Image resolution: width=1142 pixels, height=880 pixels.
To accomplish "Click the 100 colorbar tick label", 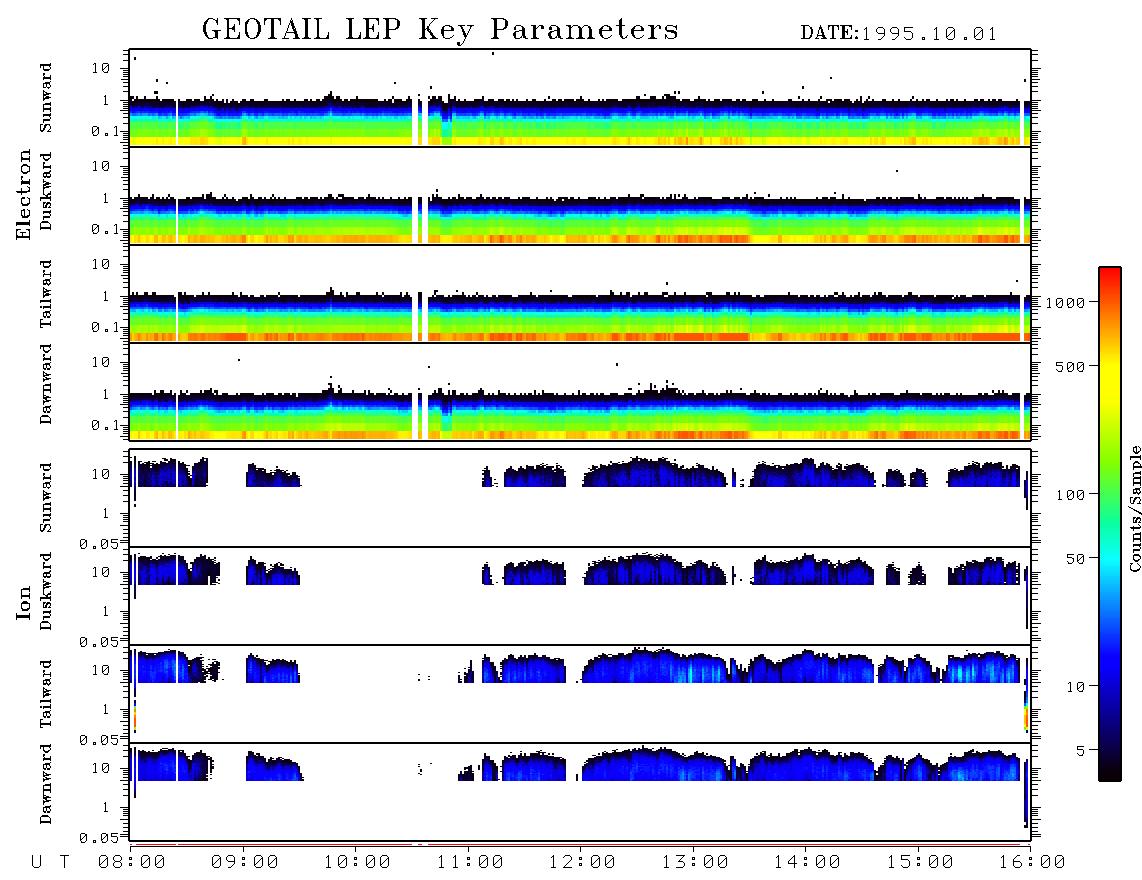I will pos(1070,495).
